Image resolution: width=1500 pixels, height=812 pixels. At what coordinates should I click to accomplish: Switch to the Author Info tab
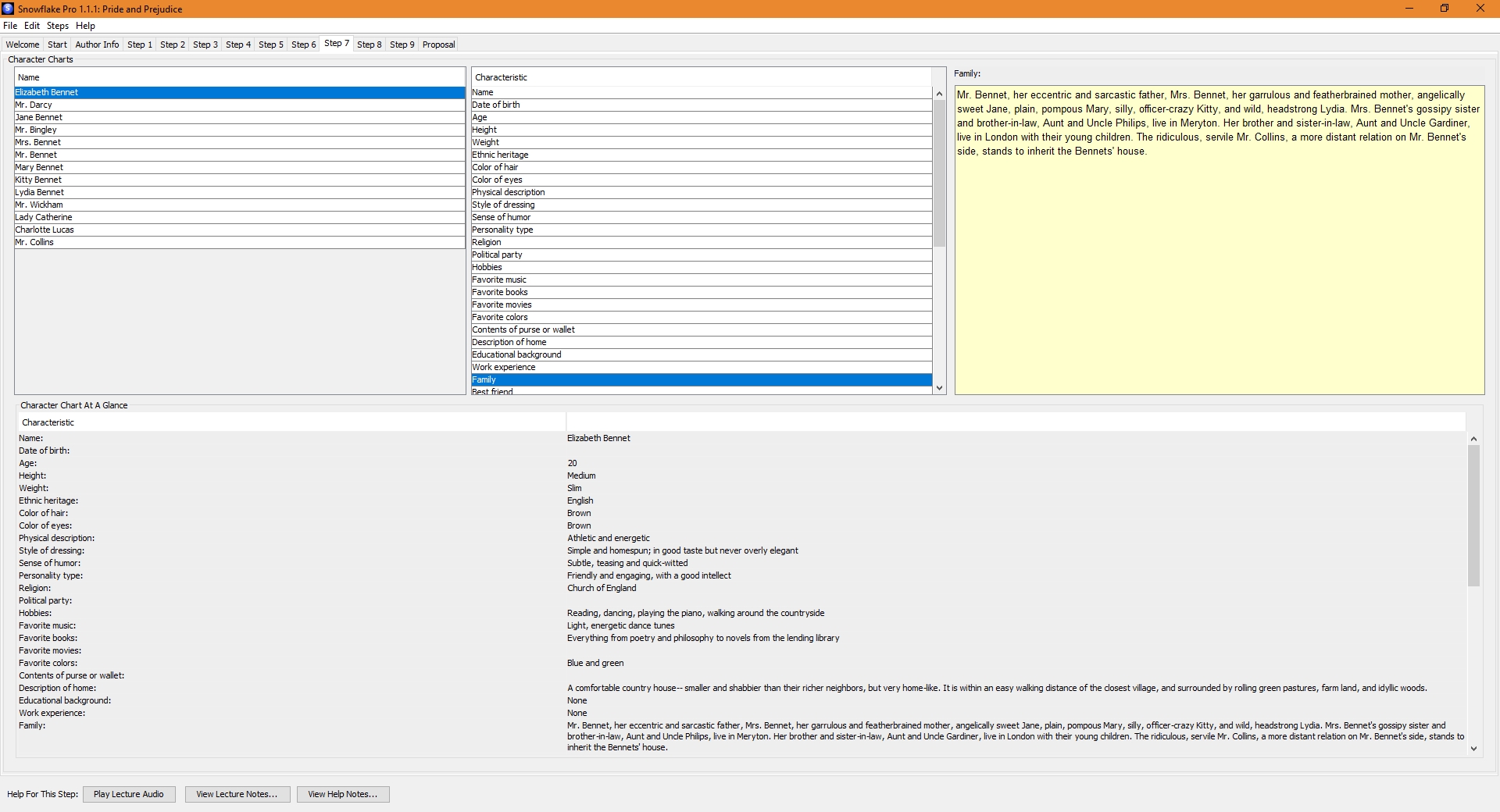pyautogui.click(x=97, y=45)
